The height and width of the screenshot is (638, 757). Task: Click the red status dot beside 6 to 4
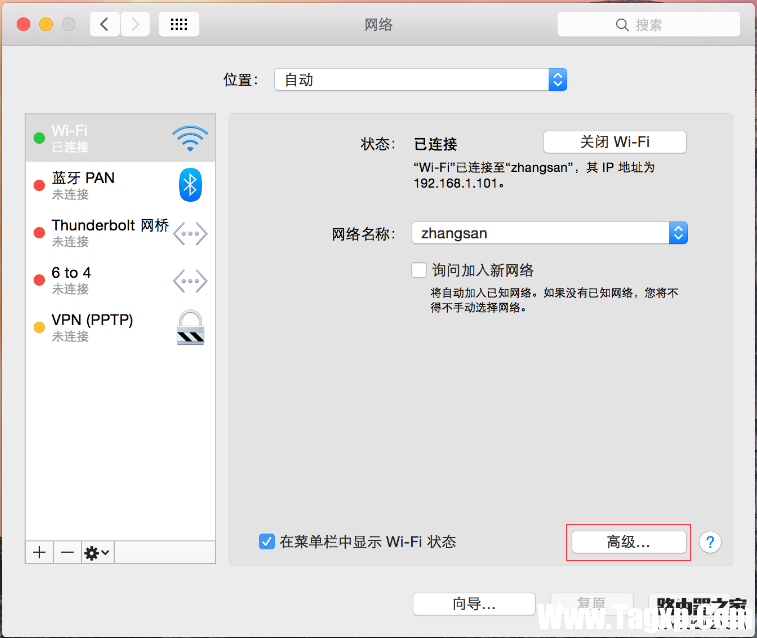(39, 280)
